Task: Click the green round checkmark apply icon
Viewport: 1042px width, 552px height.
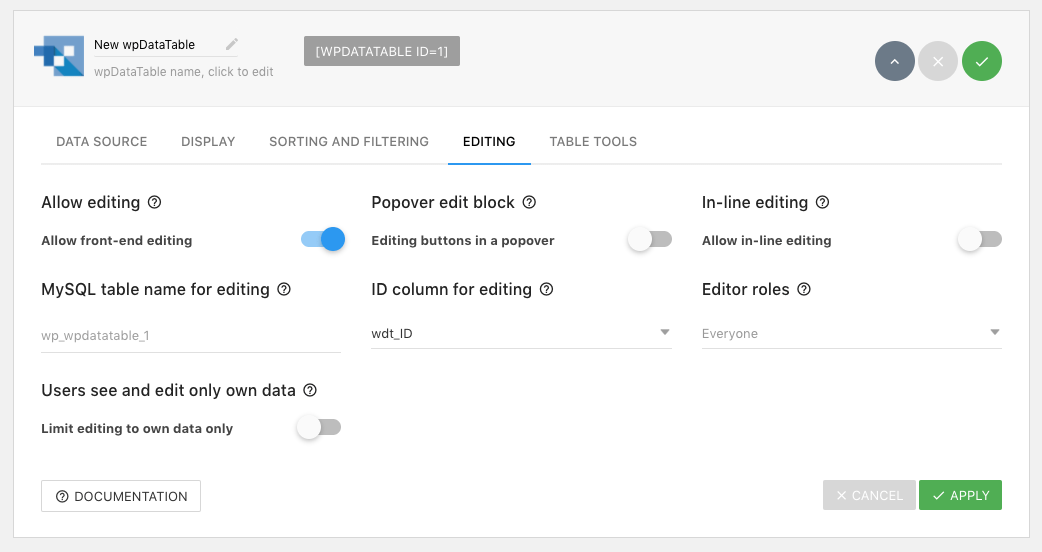Action: pyautogui.click(x=982, y=61)
